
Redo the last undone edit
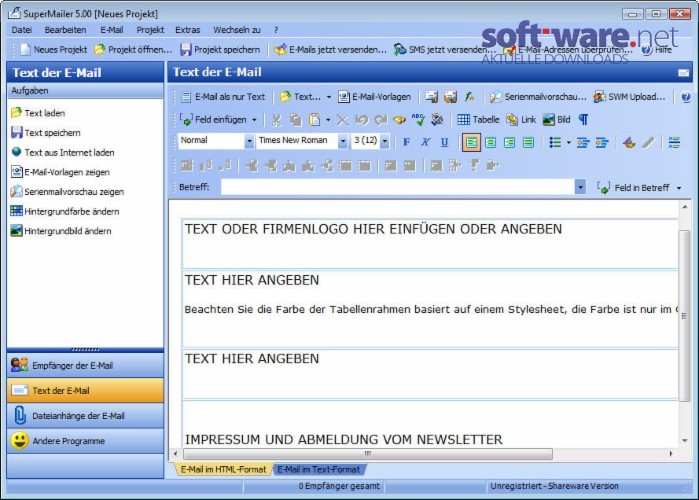click(380, 120)
